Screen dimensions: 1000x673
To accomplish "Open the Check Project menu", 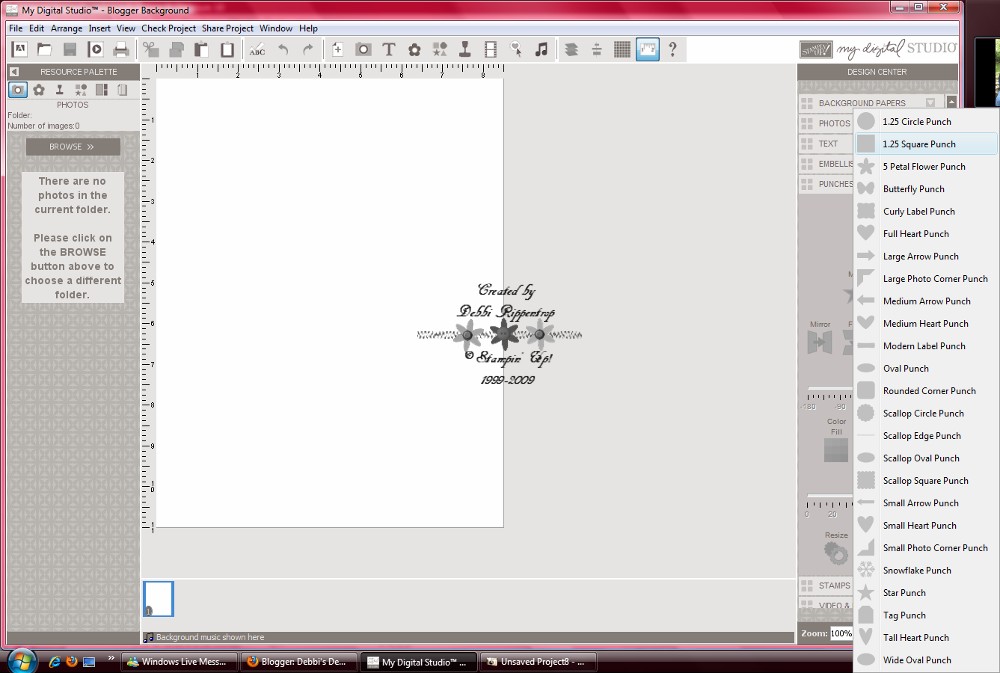I will pyautogui.click(x=168, y=28).
